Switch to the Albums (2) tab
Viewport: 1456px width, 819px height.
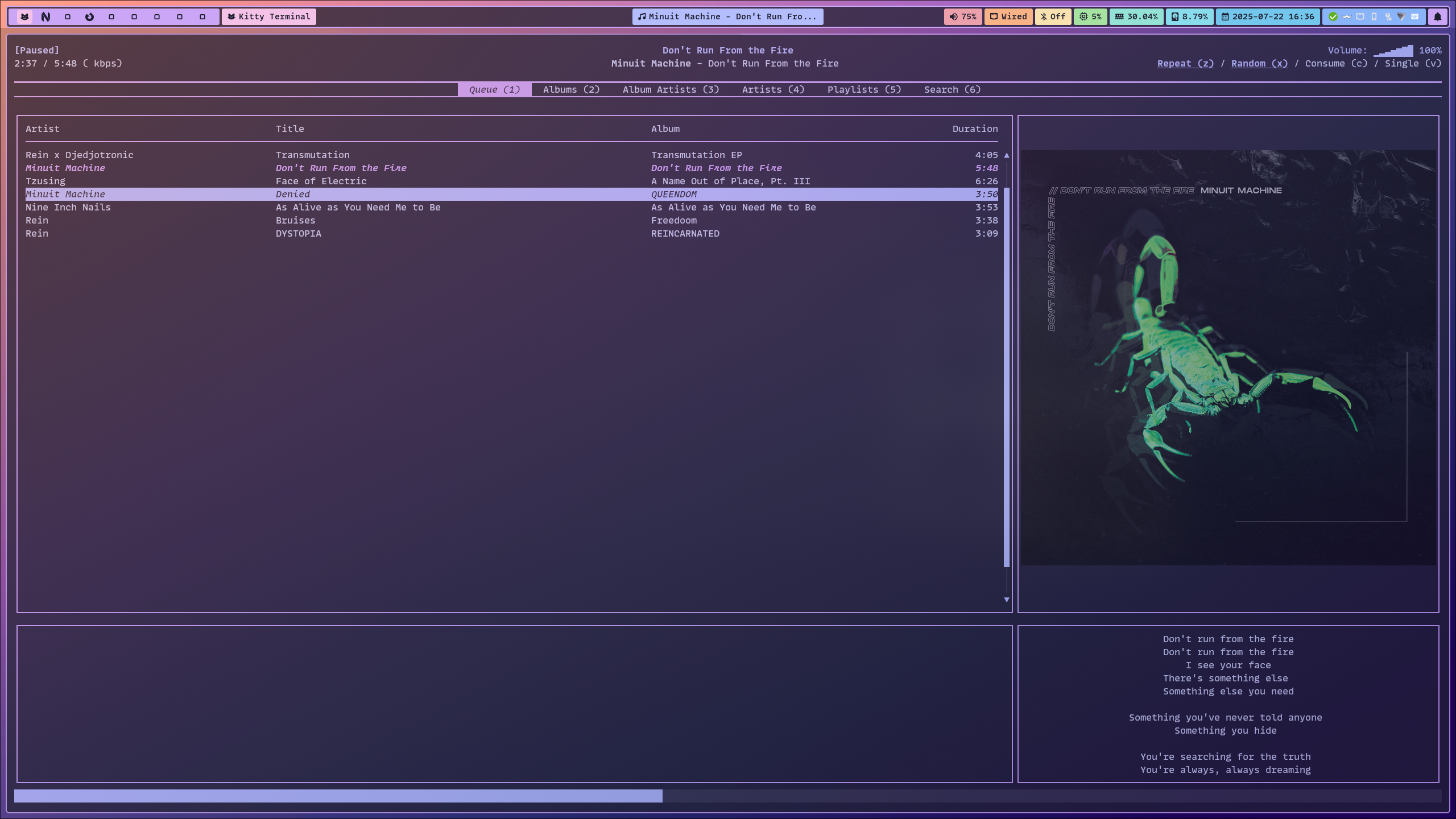(571, 90)
